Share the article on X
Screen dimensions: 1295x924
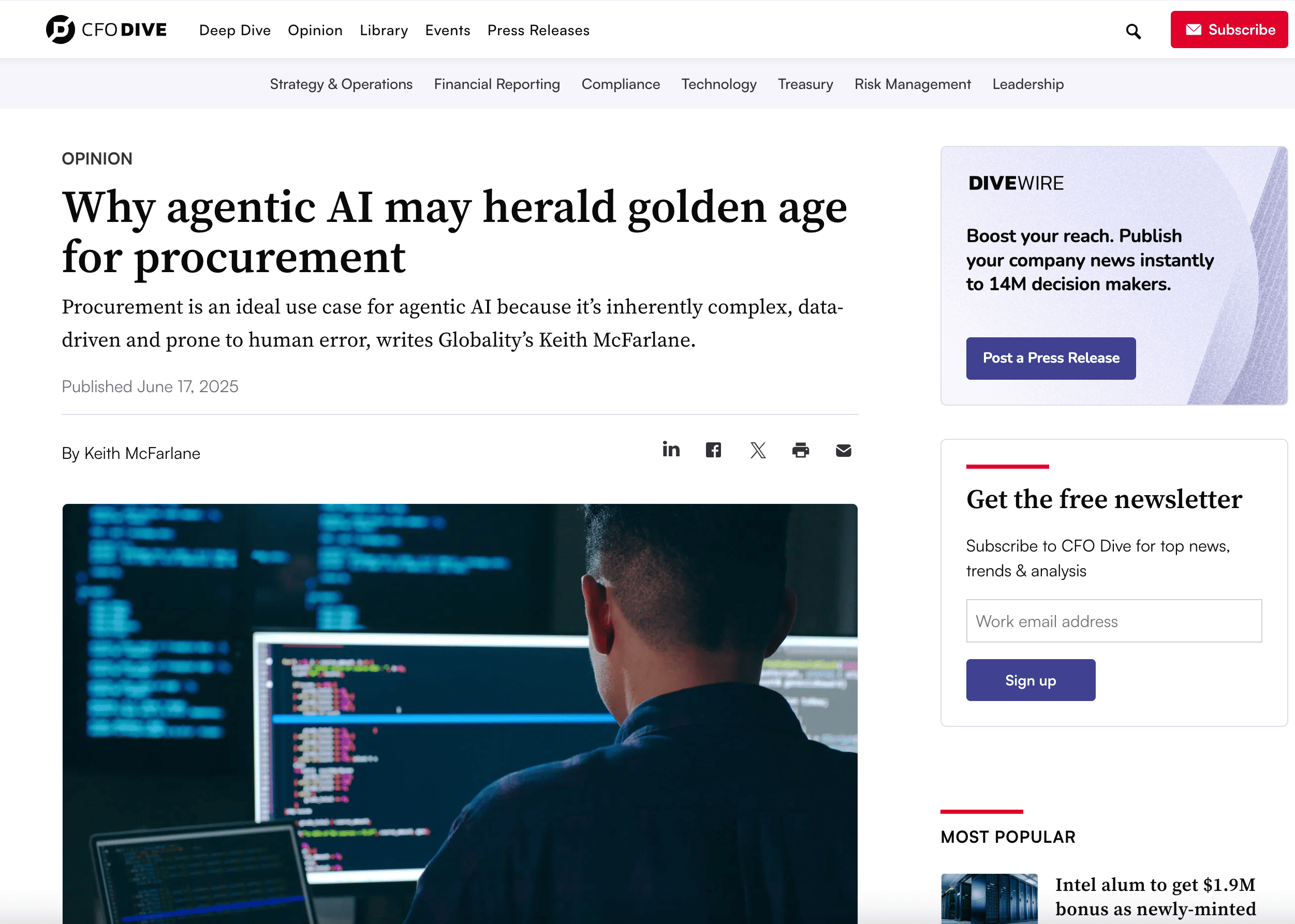click(x=758, y=450)
